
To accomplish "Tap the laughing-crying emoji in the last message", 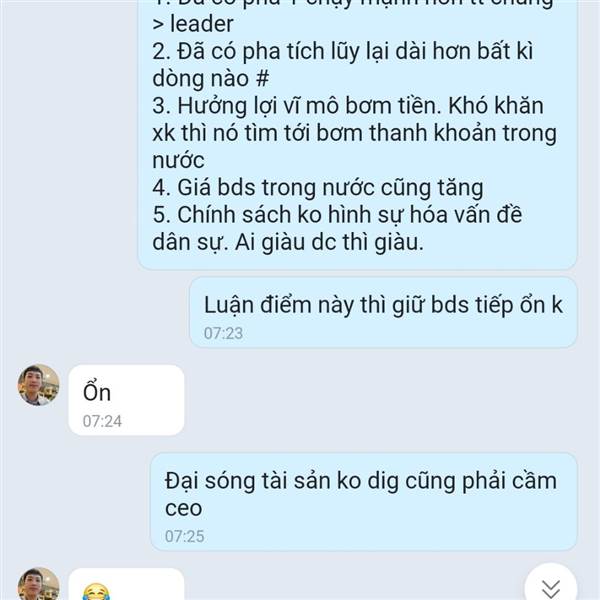I will tap(96, 592).
